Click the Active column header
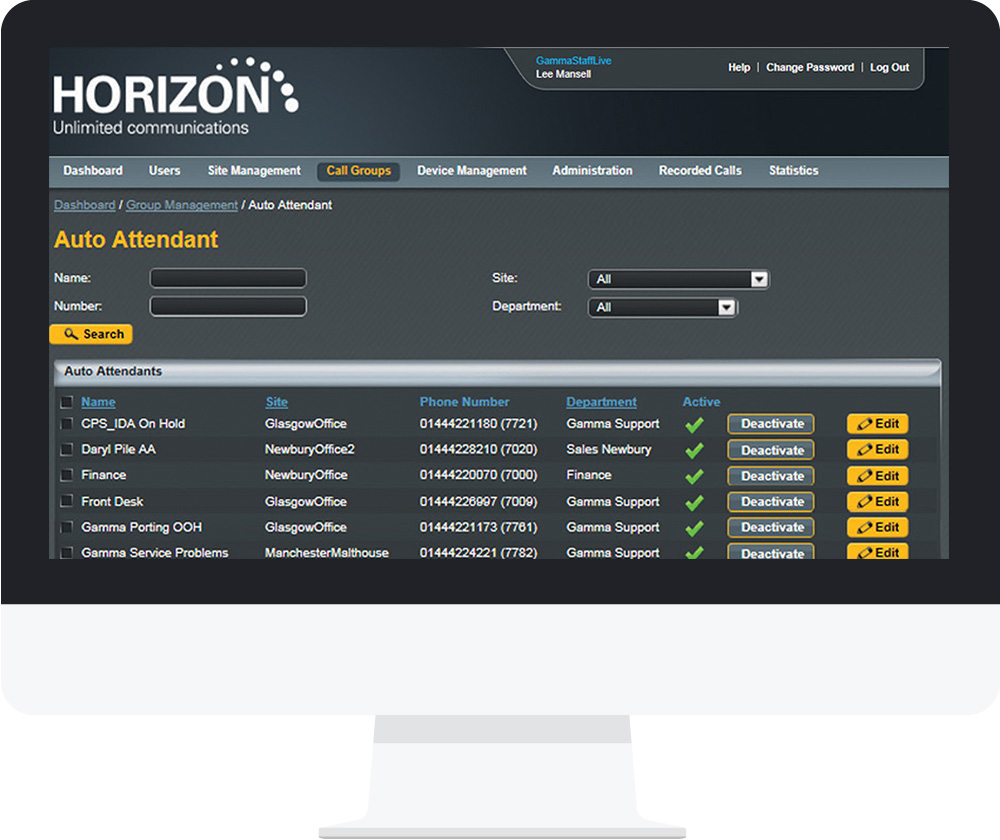 [702, 402]
